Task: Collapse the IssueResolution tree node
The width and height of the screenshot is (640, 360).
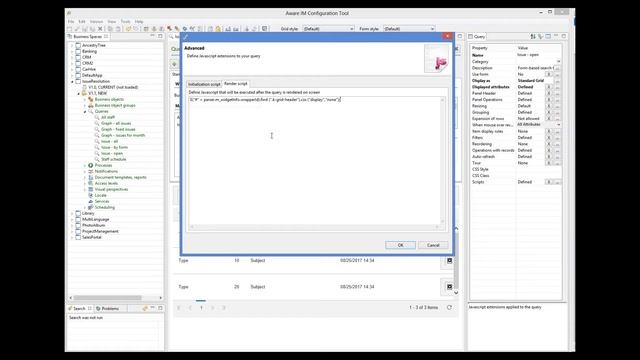Action: pyautogui.click(x=73, y=82)
